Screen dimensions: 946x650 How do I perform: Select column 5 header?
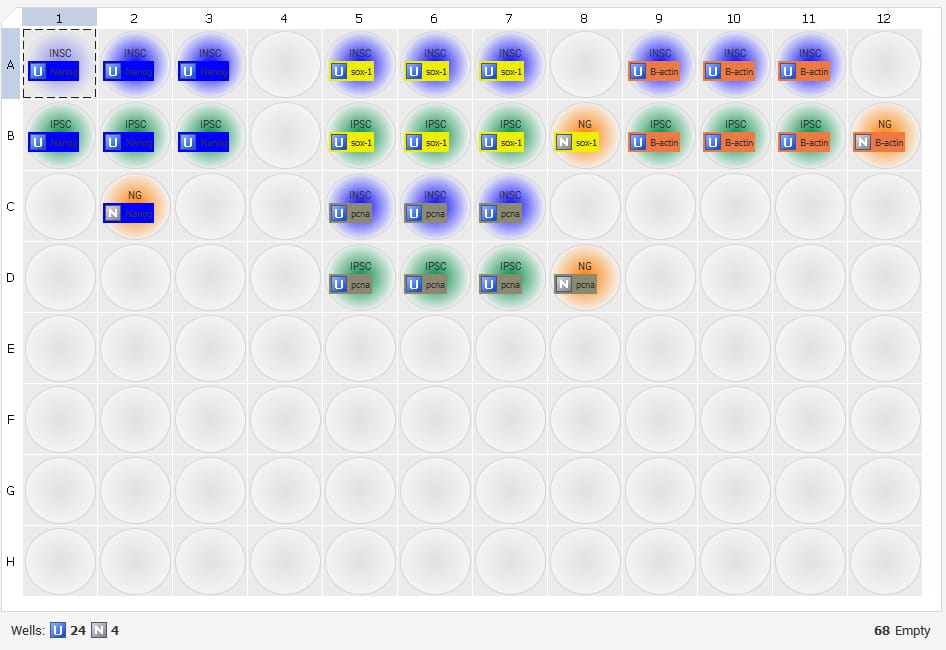tap(359, 18)
